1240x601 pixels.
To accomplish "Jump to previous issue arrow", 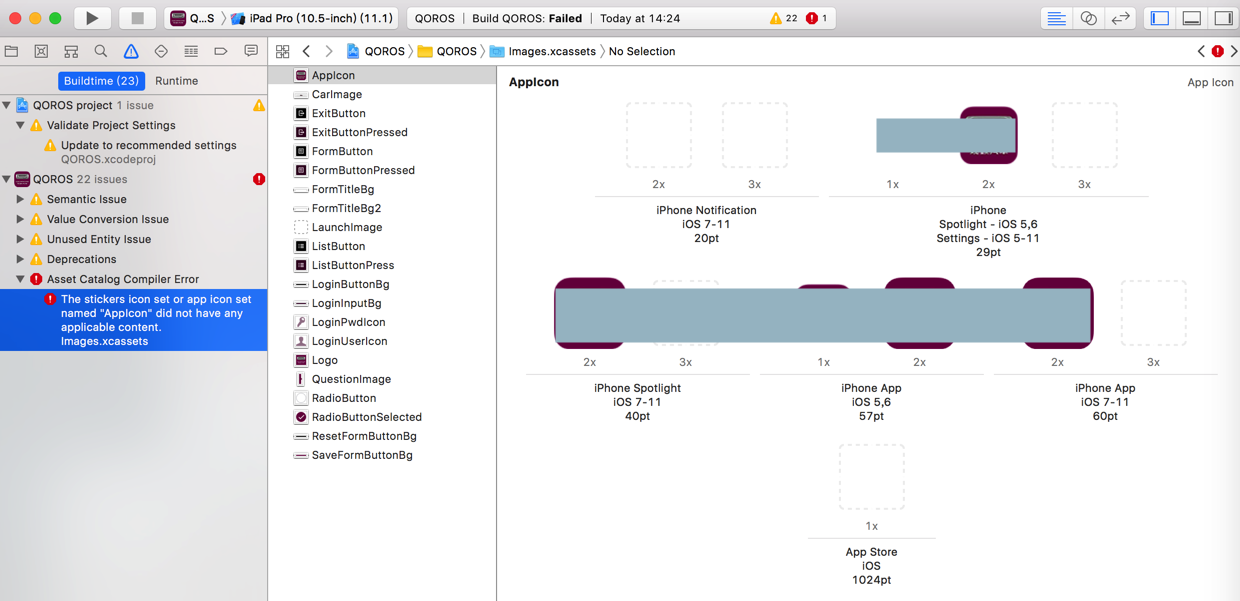I will (x=1201, y=51).
